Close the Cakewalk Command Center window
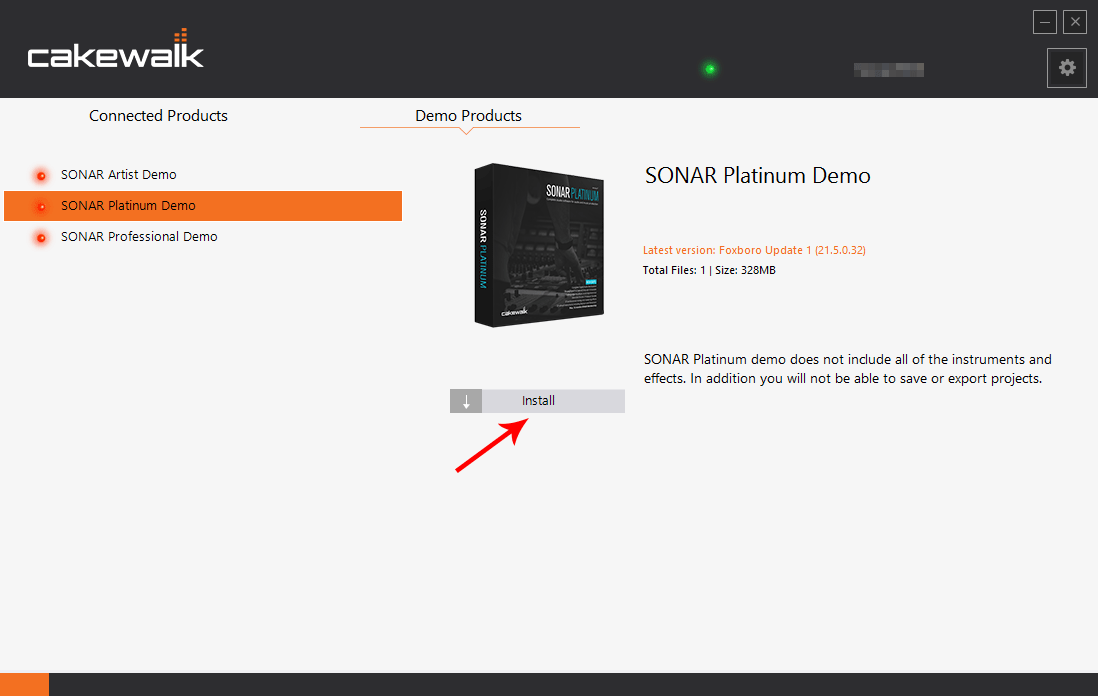Screen dimensions: 1098x696 tap(1075, 22)
